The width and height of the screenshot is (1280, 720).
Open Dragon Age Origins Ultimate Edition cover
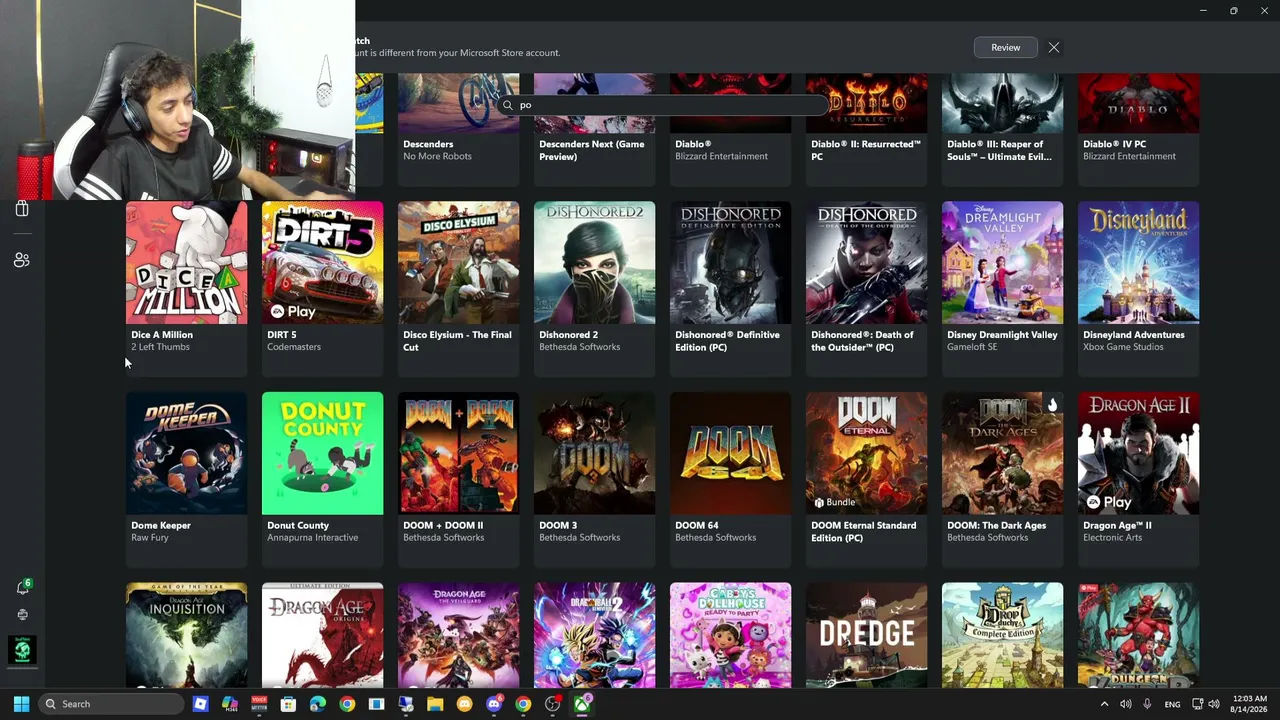point(322,635)
